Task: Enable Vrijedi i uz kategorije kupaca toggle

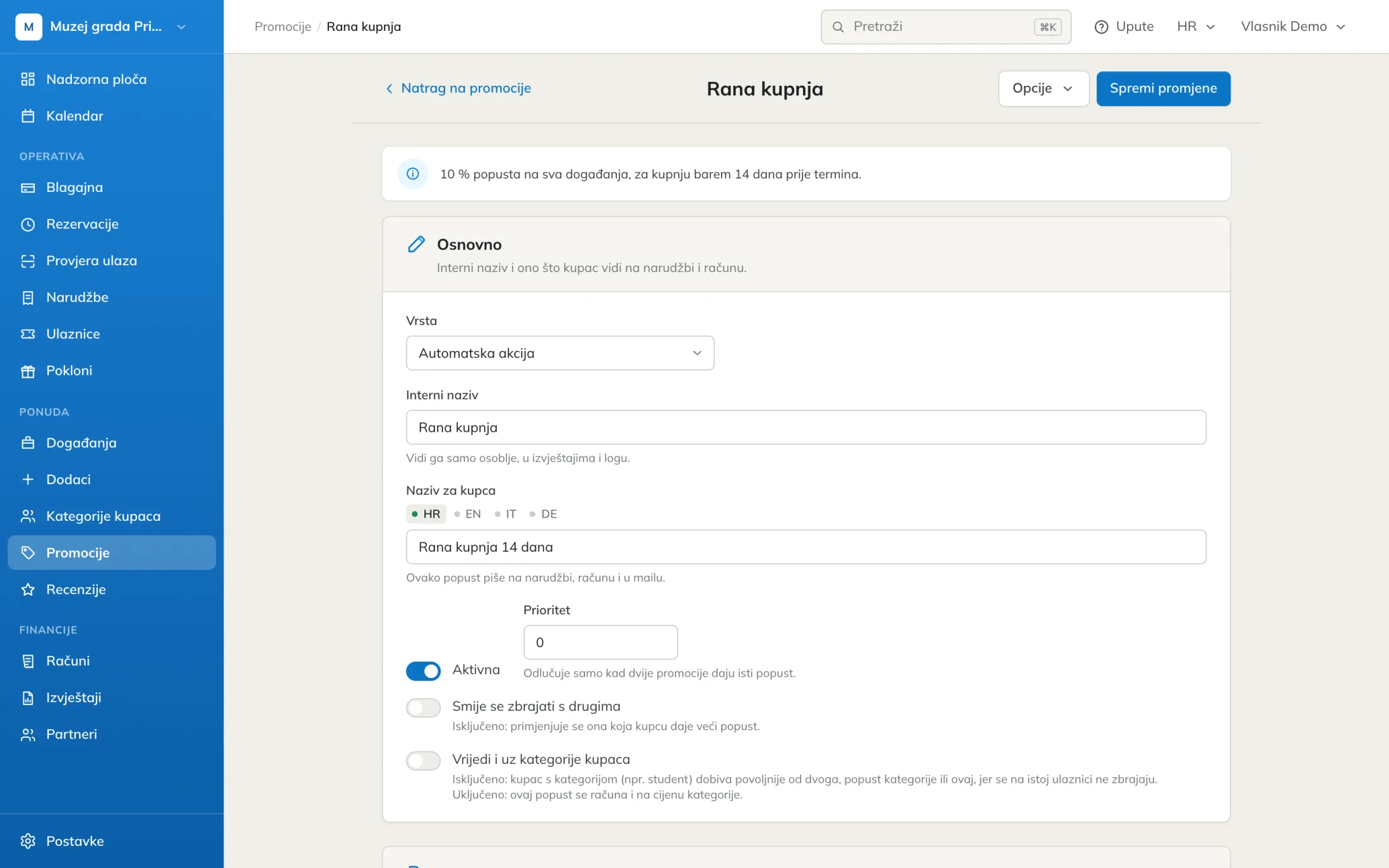Action: (423, 761)
